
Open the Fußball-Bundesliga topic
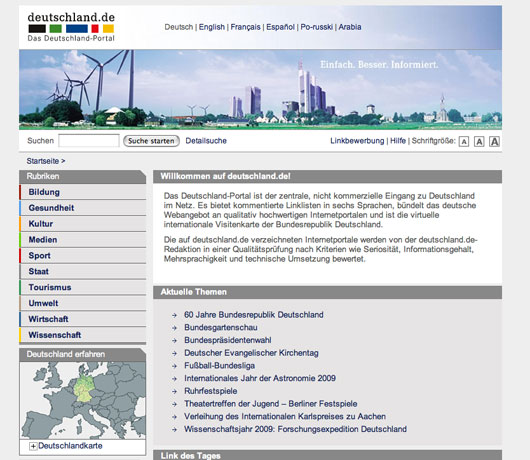[x=219, y=366]
